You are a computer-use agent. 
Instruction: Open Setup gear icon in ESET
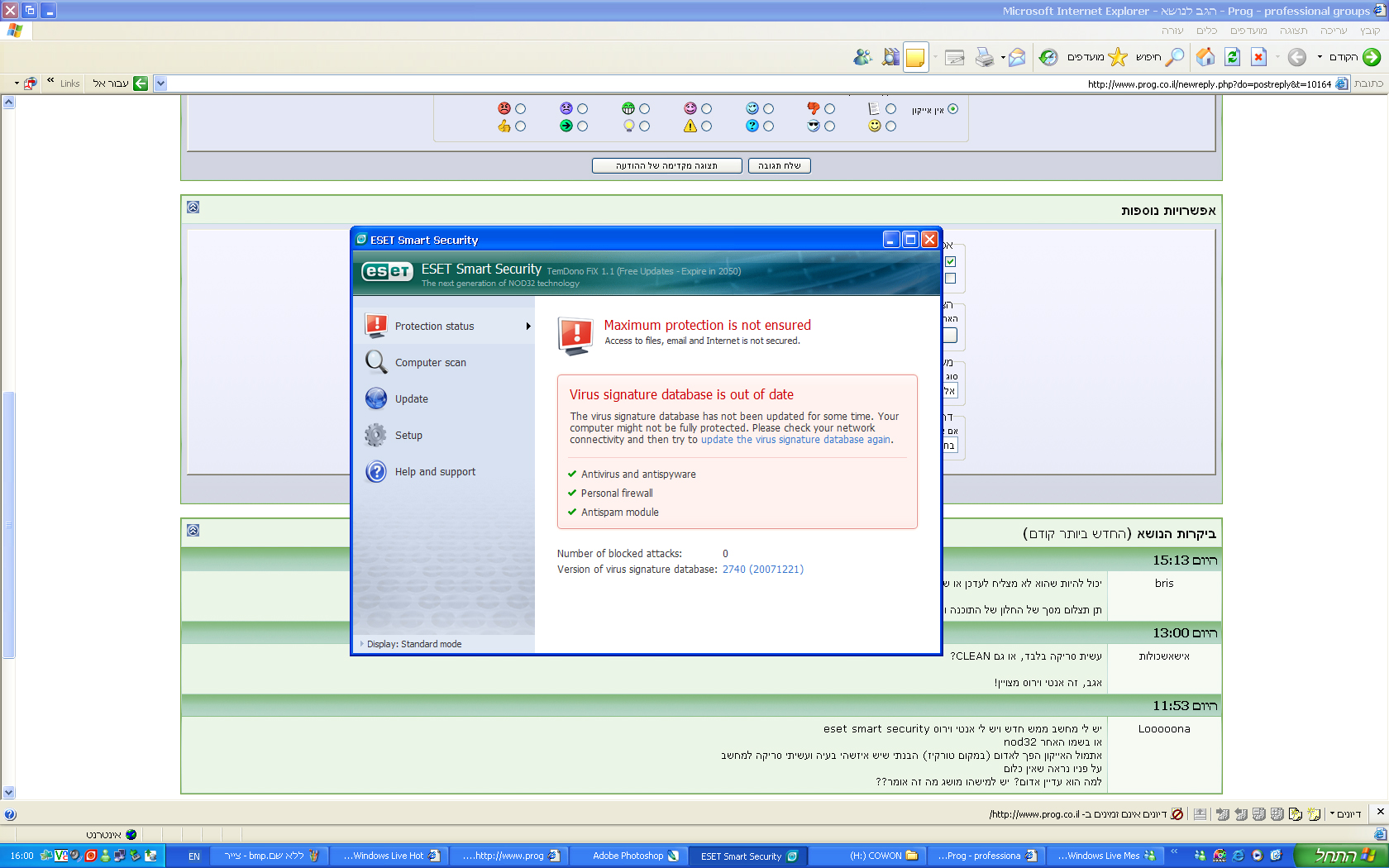point(376,435)
